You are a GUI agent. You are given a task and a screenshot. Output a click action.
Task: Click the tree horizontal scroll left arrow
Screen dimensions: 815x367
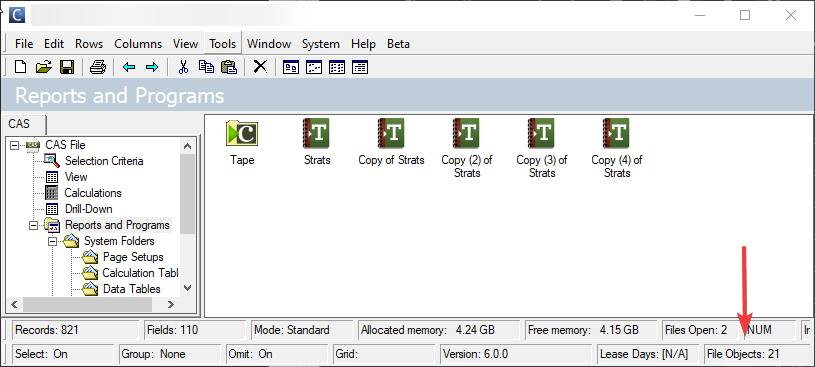(15, 305)
